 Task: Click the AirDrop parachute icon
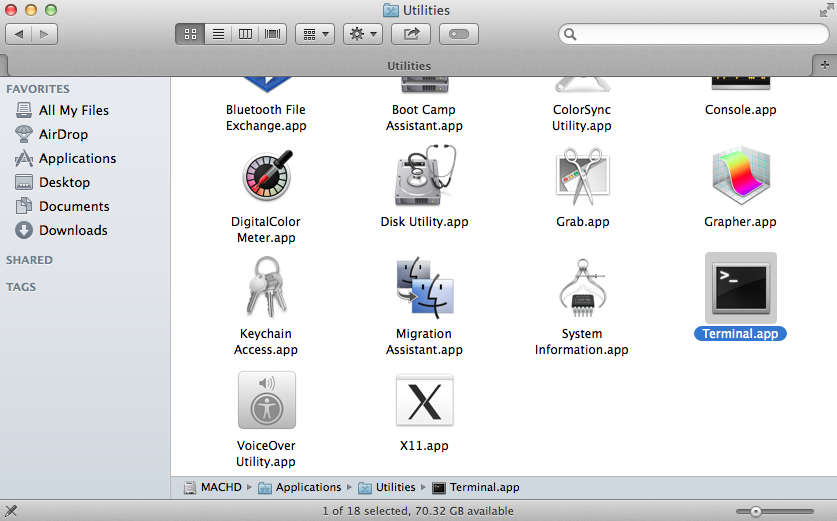click(23, 134)
